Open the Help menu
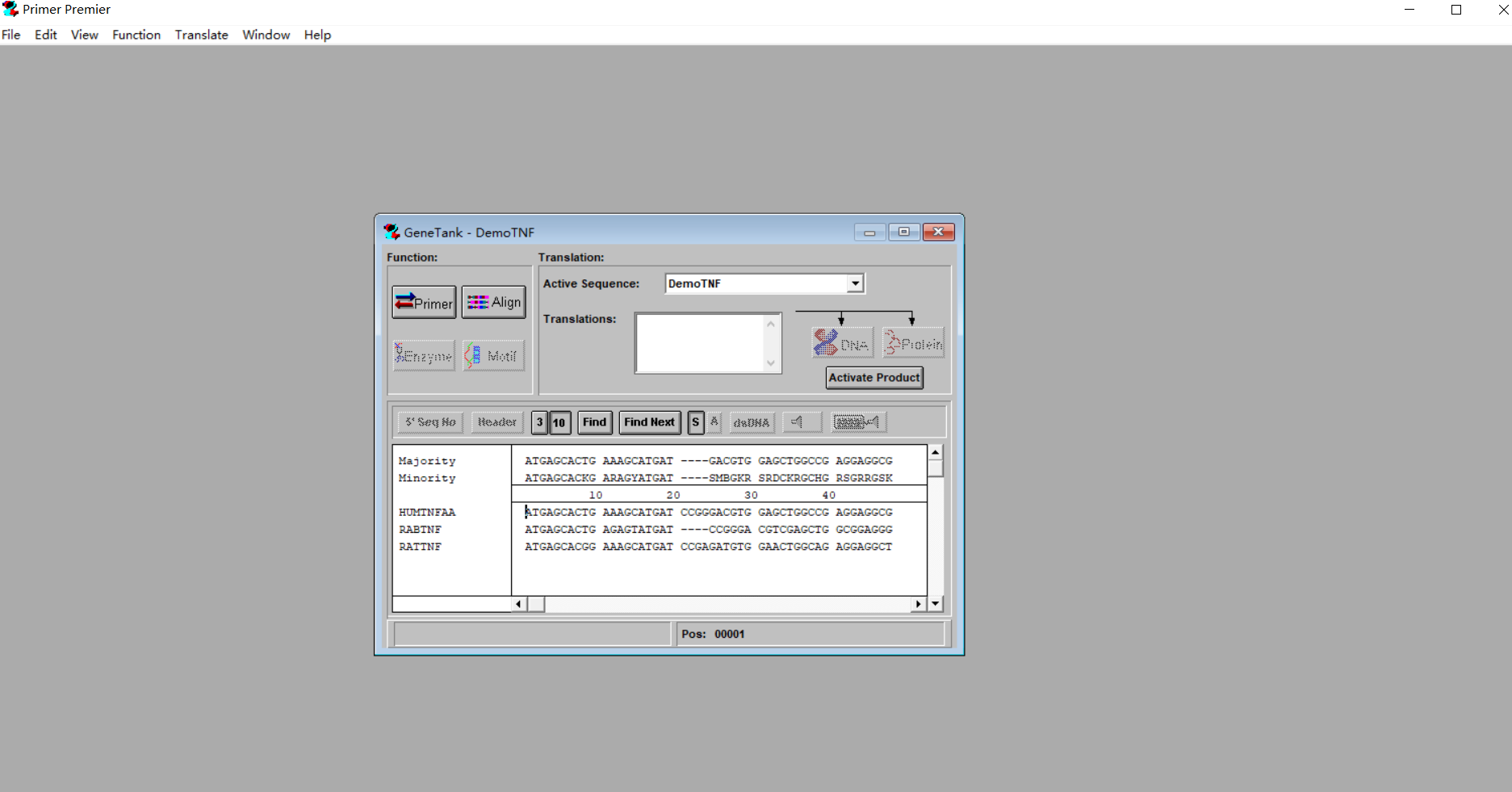The width and height of the screenshot is (1512, 792). point(317,35)
